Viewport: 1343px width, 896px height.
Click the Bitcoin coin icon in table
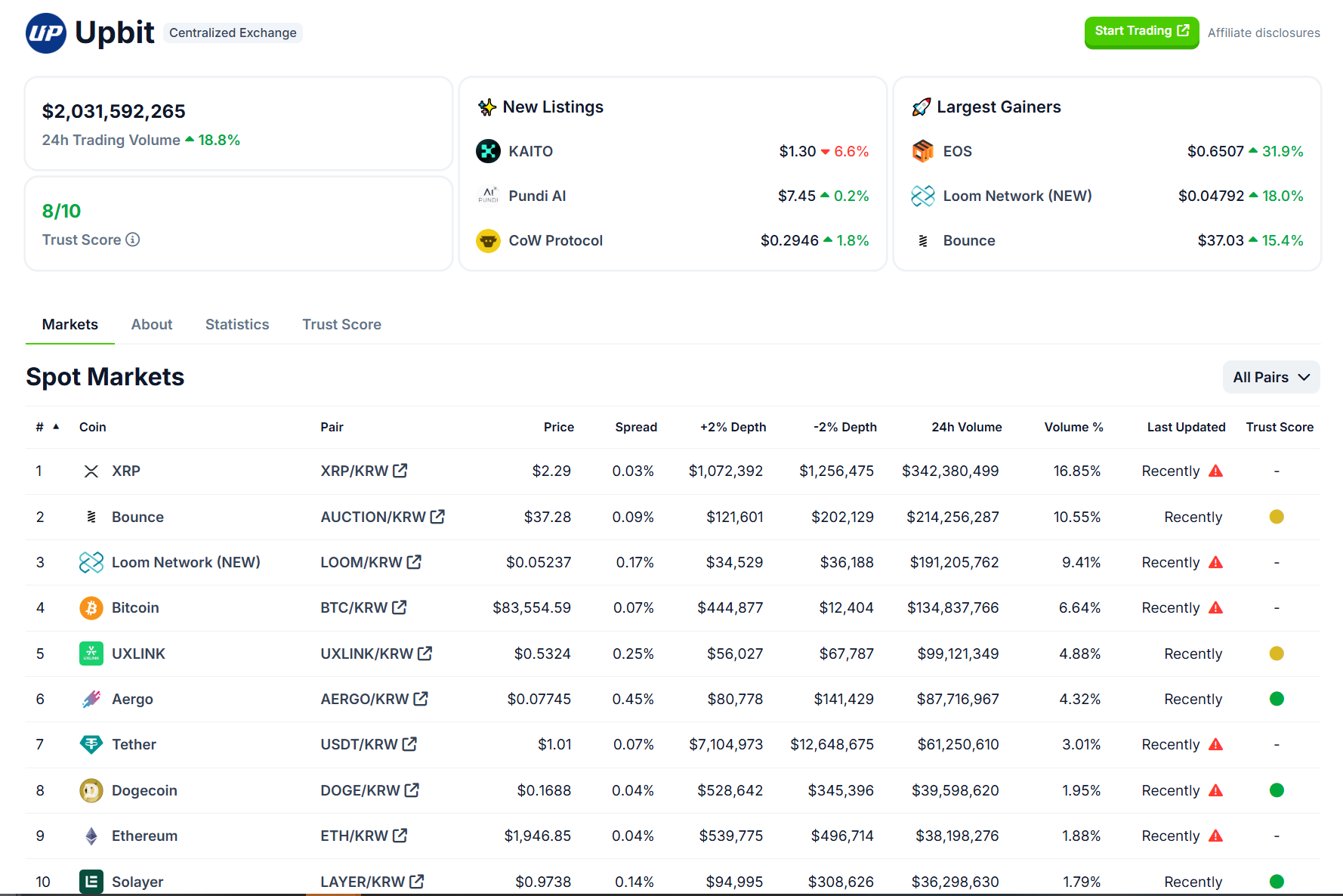click(x=91, y=607)
